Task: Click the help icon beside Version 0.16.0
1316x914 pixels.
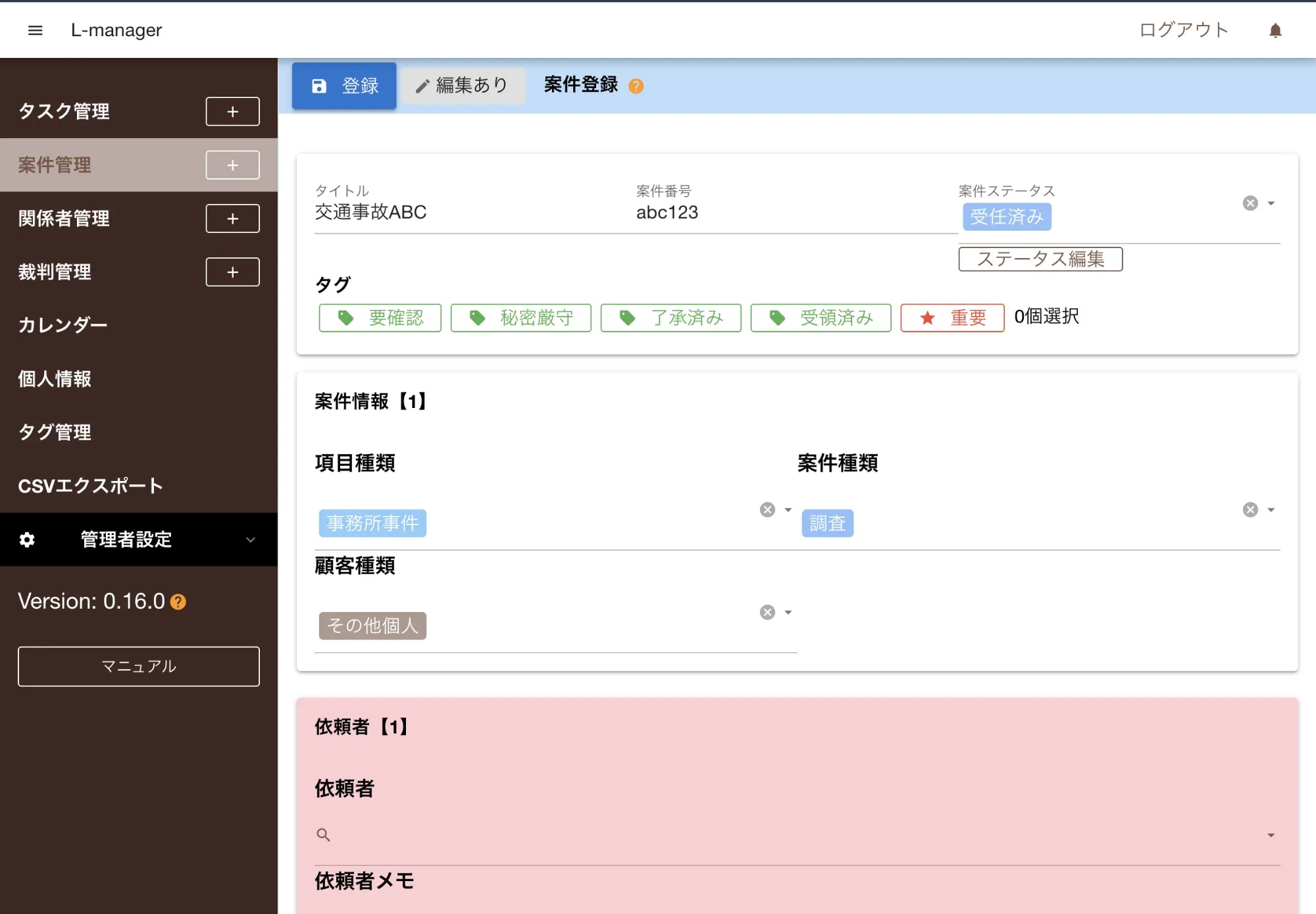Action: click(x=176, y=601)
